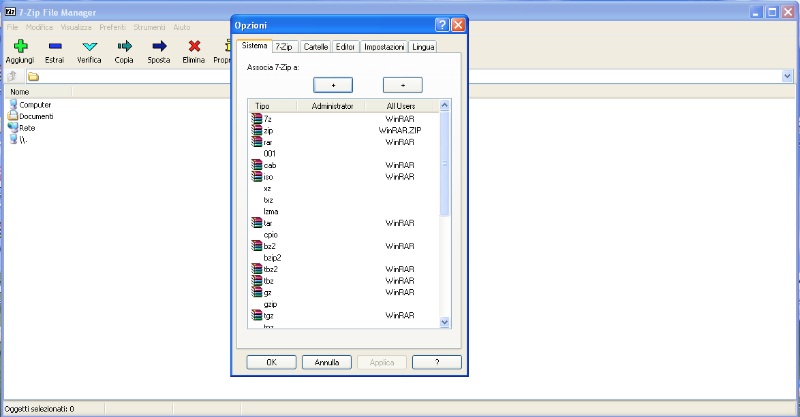The image size is (800, 417).
Task: Click the plus button under Administrator column
Action: click(x=333, y=85)
